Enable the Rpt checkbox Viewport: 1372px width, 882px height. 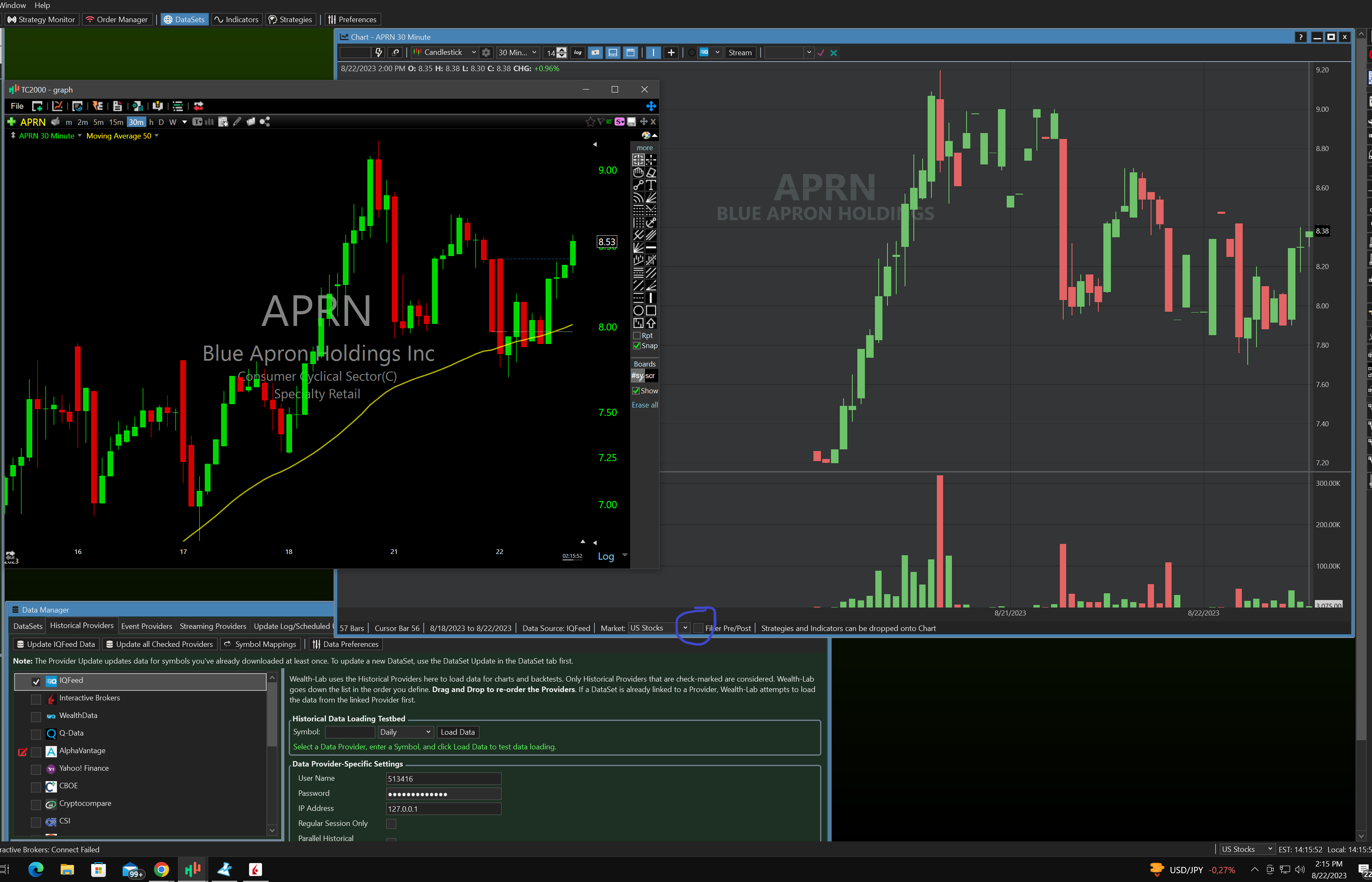point(637,336)
